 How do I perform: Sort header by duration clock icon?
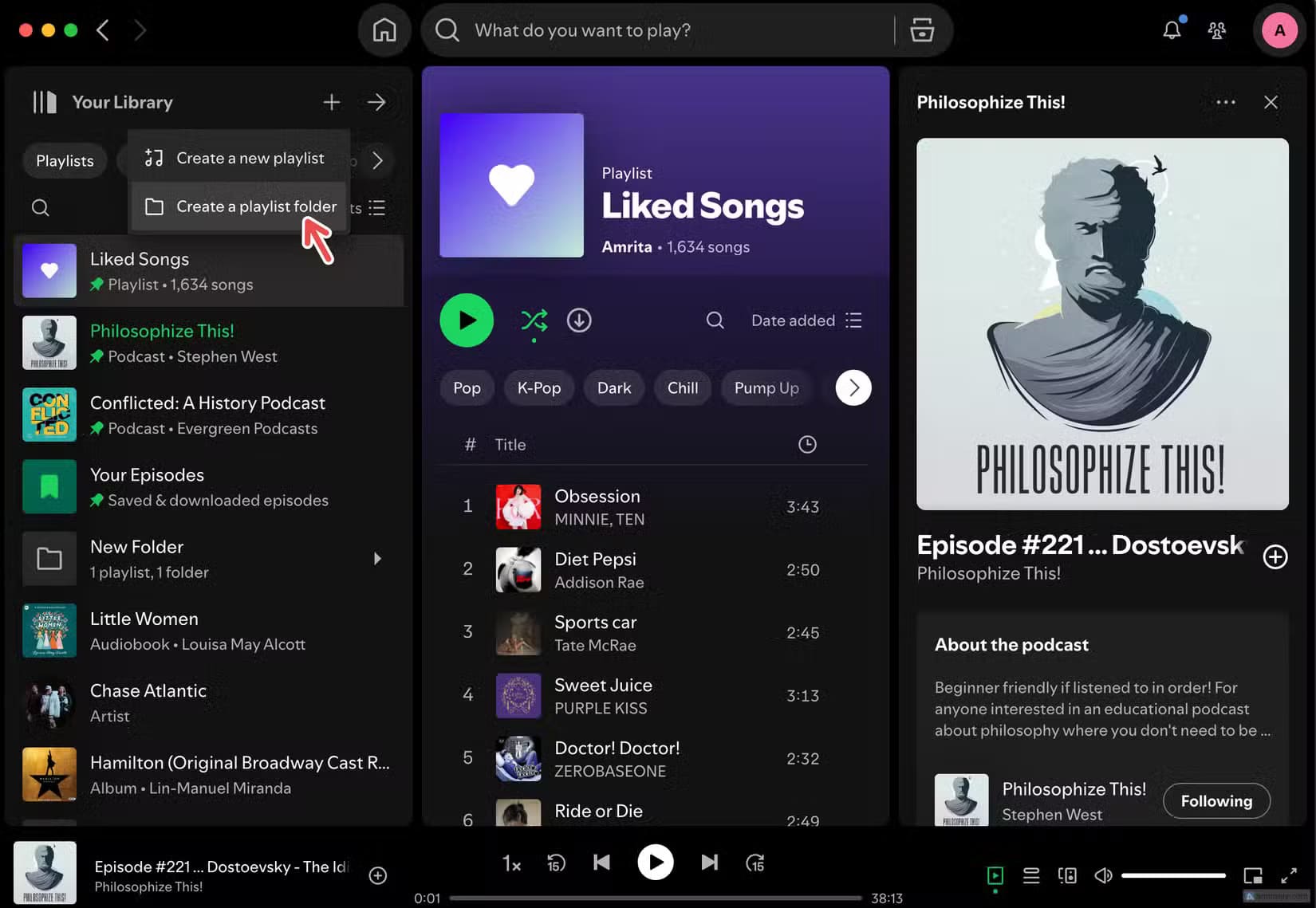807,444
